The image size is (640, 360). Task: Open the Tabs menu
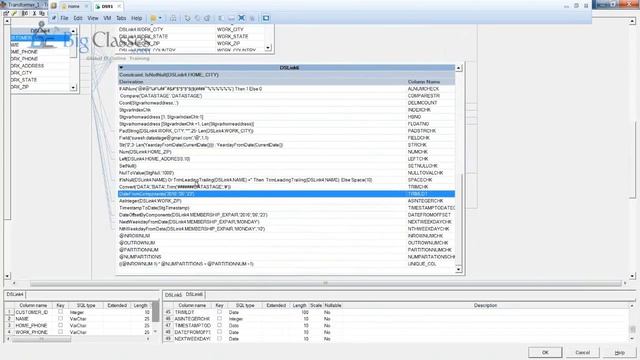click(121, 18)
